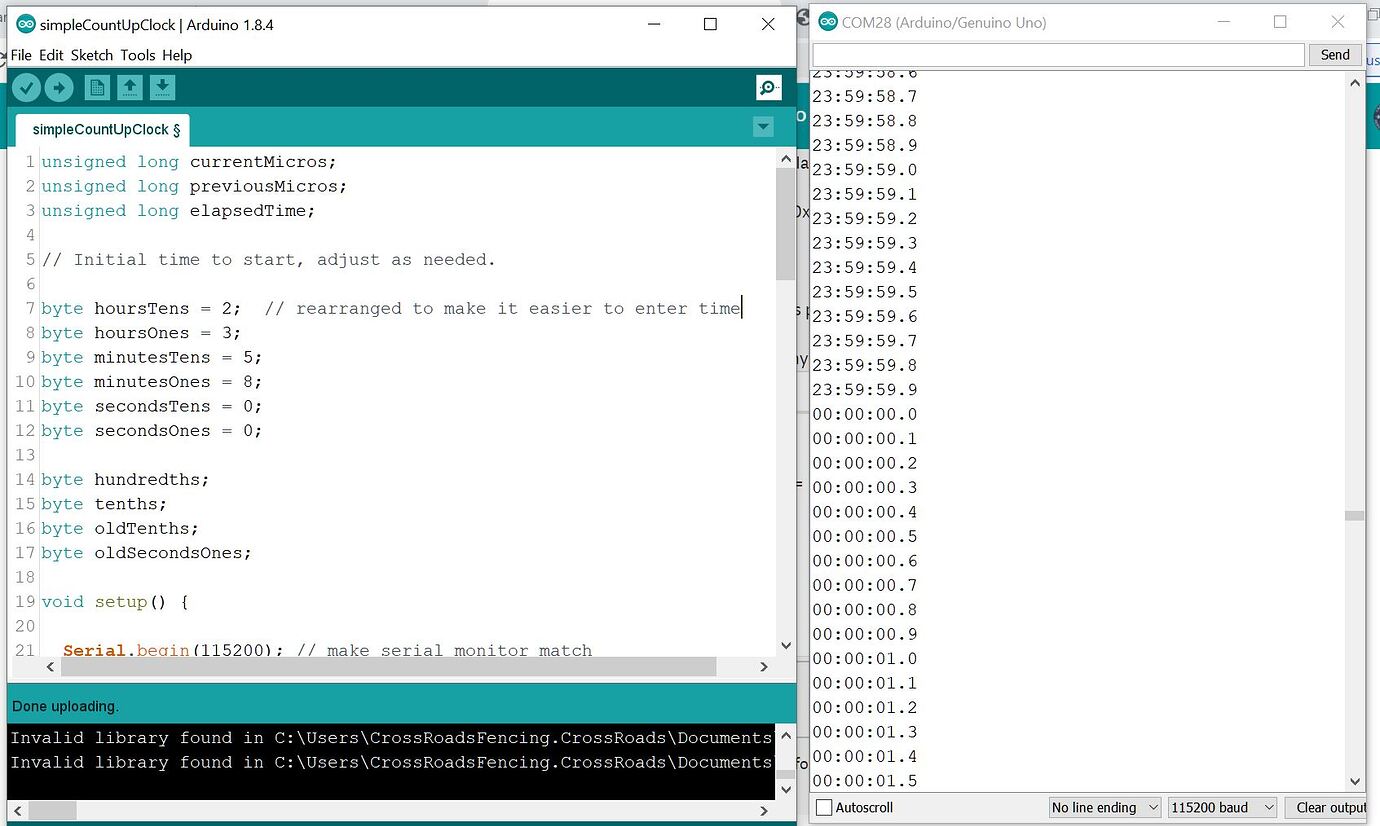Save the sketch using the Save icon
Screen dimensions: 1380x826
(162, 87)
